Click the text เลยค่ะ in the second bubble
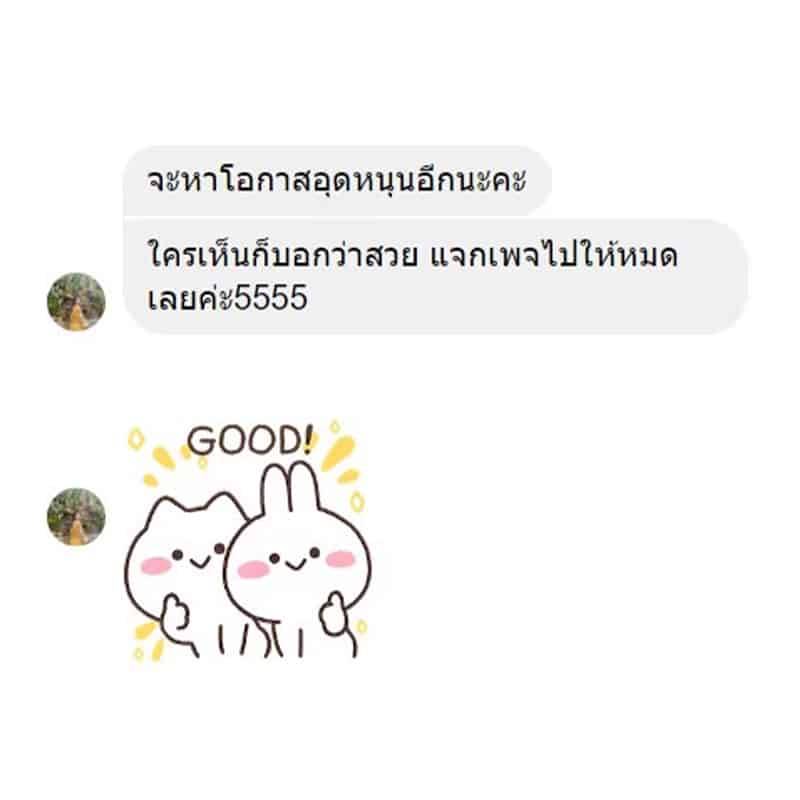This screenshot has height=800, width=800. 190,298
